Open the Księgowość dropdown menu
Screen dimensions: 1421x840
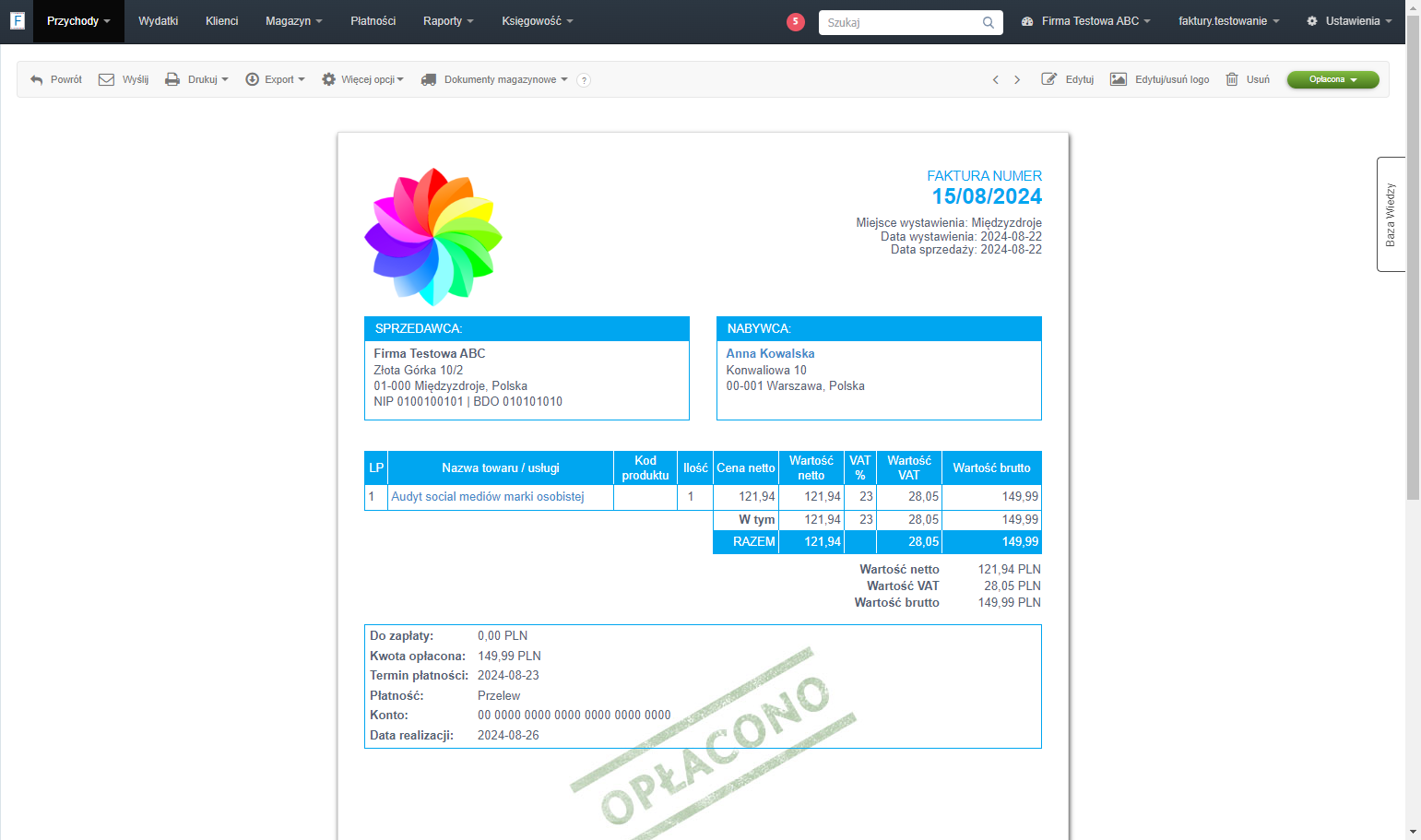[538, 21]
